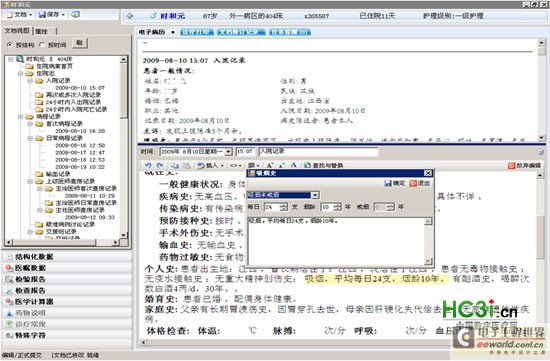550x361 pixels.
Task: Click the 放弃编辑 discard editing icon
Action: 524,165
